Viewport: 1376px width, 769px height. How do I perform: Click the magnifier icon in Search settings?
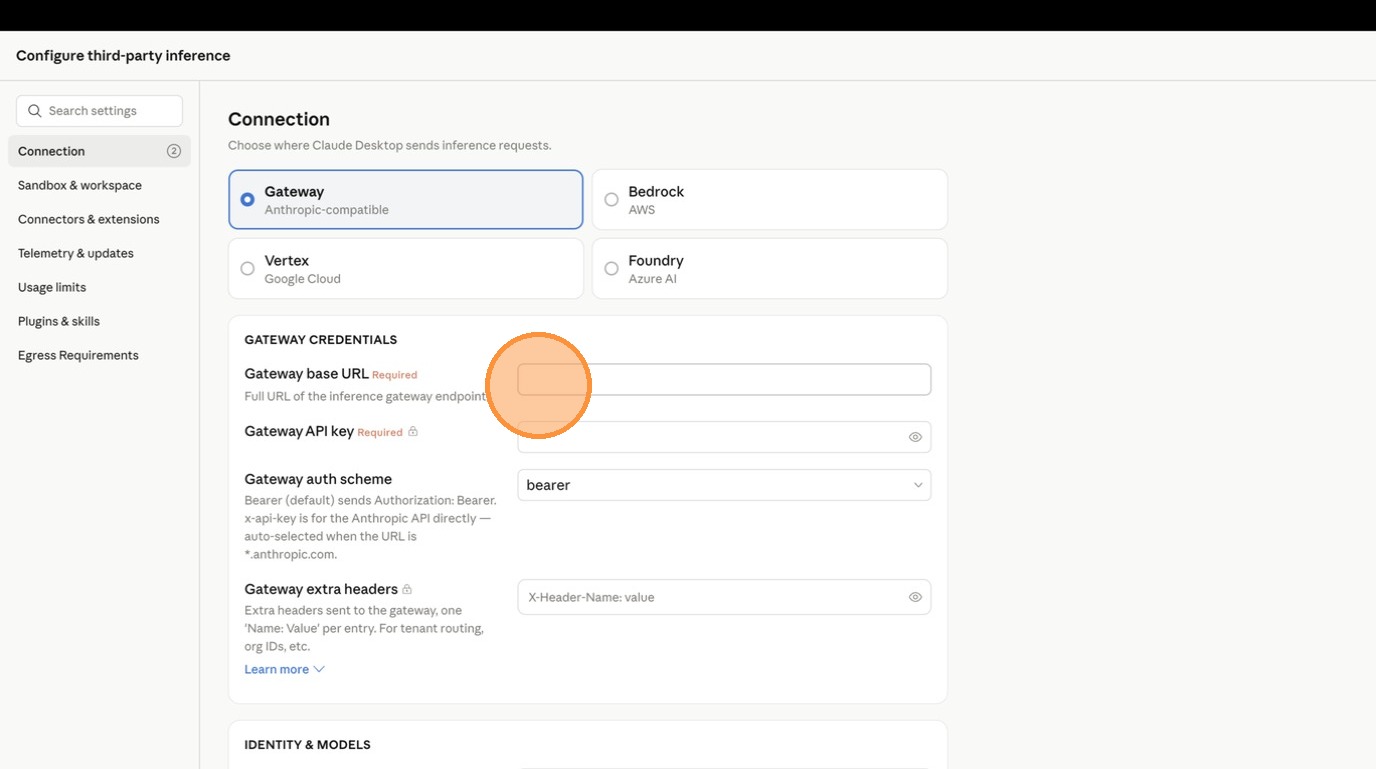35,111
